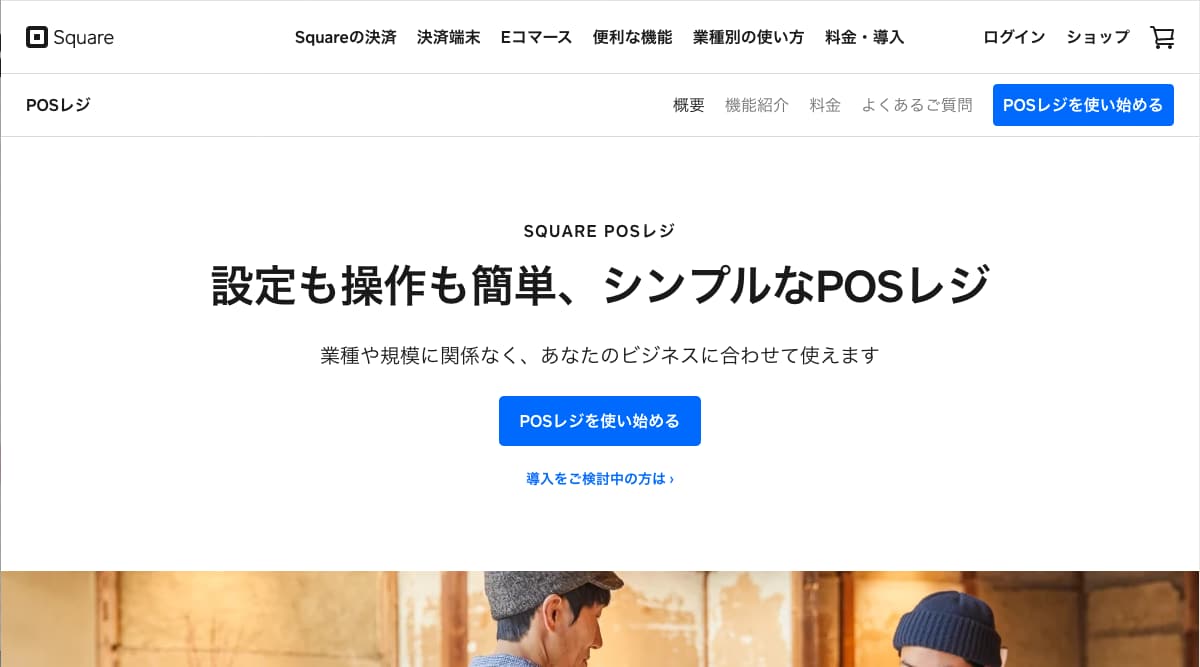This screenshot has height=667, width=1200.
Task: Open the 決済端末 menu
Action: 448,38
